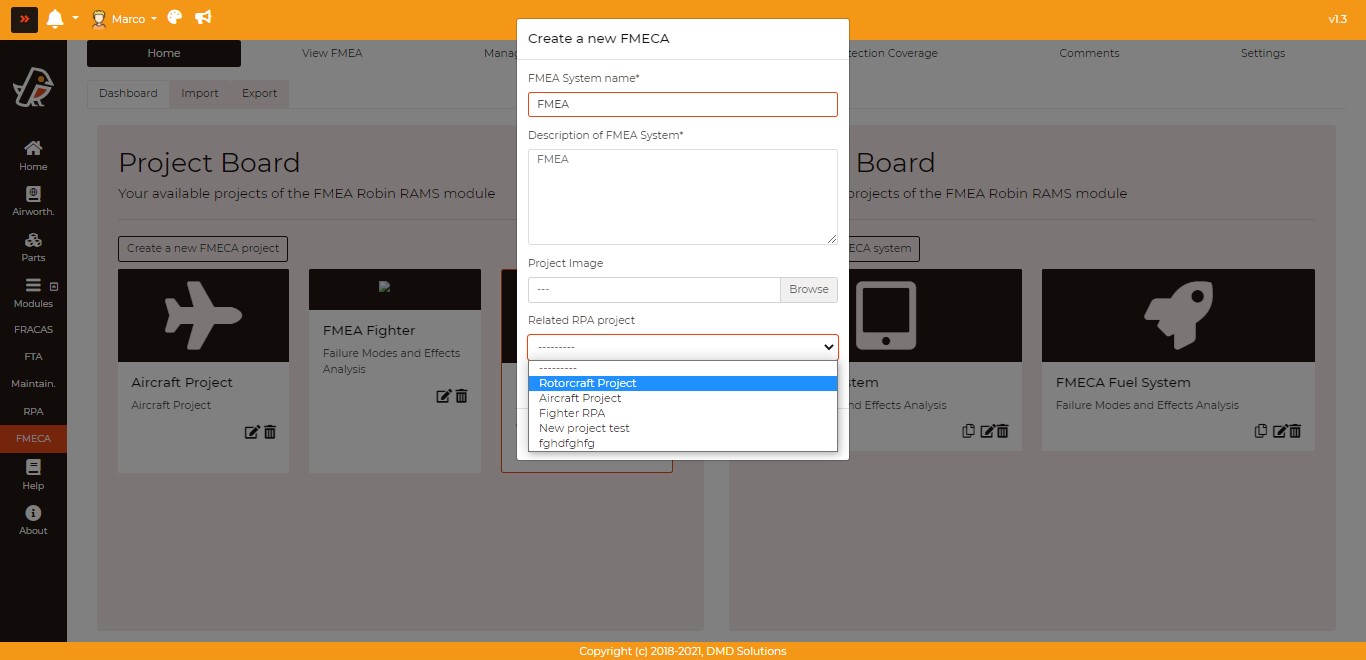The image size is (1366, 660).
Task: Select Rotorcraft Project from the dropdown list
Action: pyautogui.click(x=588, y=383)
